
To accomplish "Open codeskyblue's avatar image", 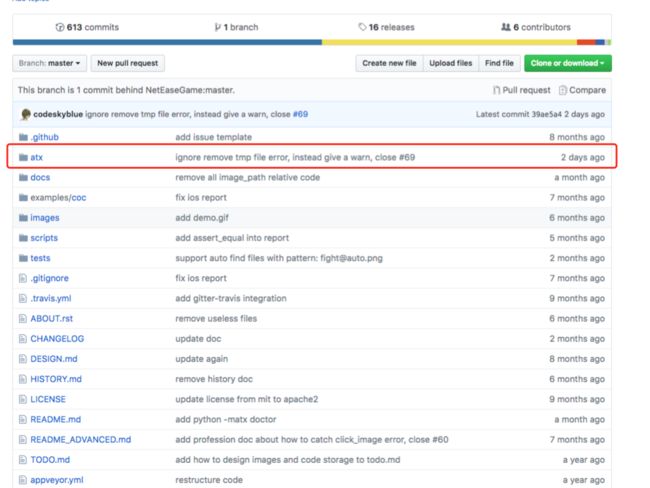I will (25, 114).
